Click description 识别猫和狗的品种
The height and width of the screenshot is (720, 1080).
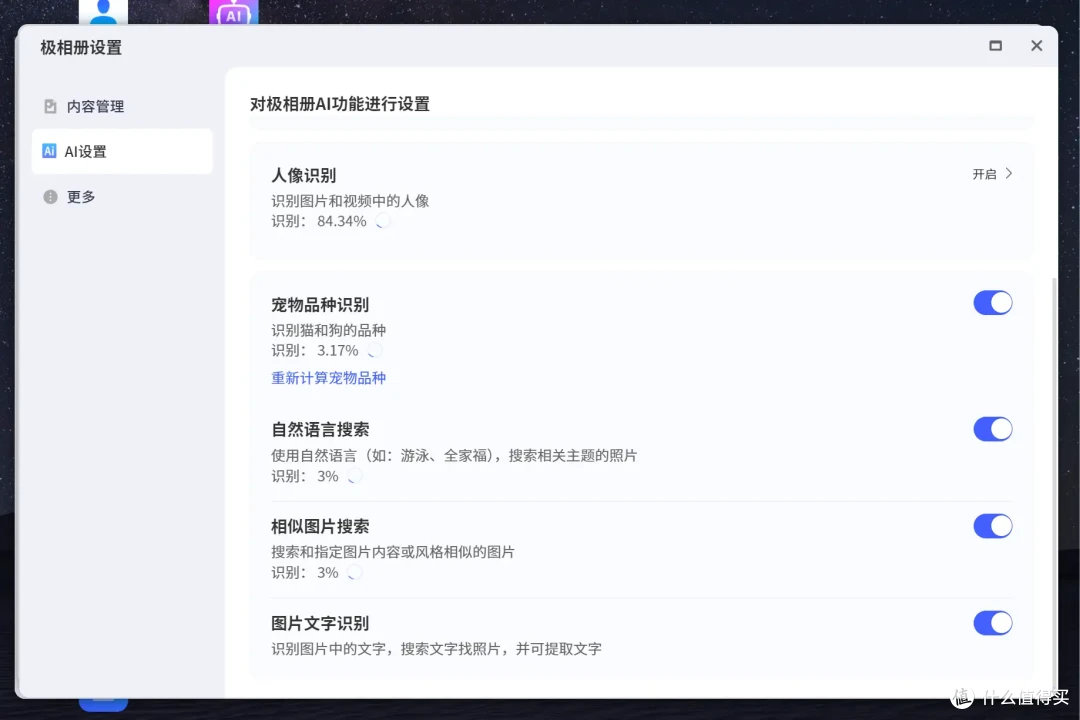tap(329, 330)
